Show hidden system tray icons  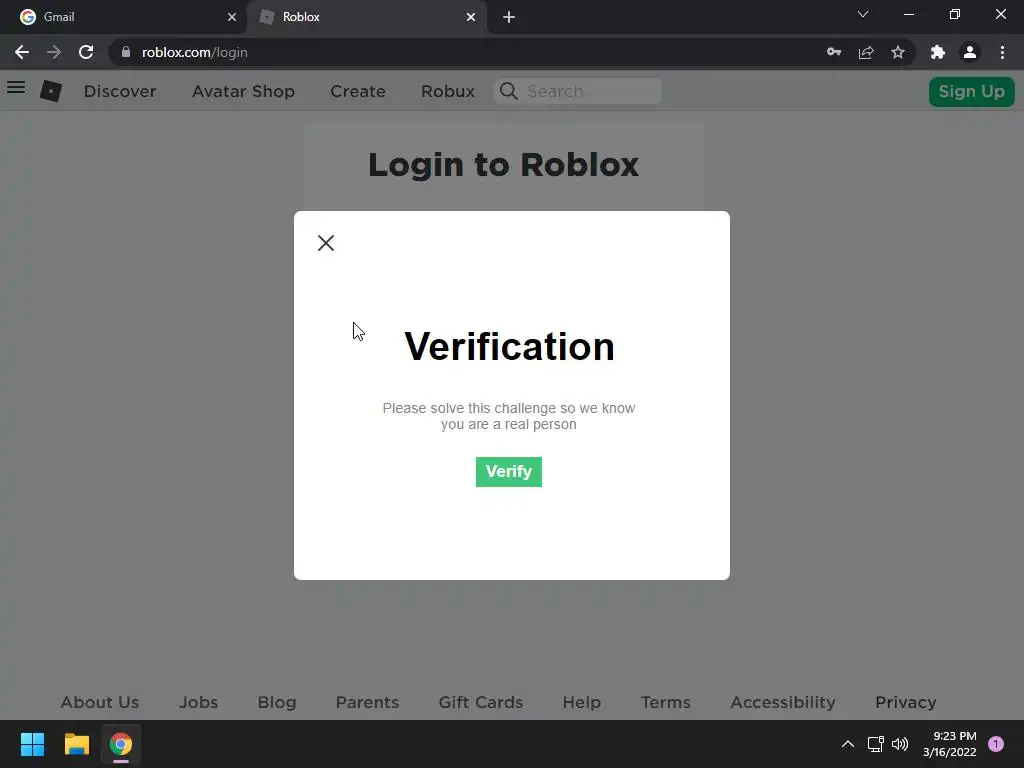[x=848, y=744]
